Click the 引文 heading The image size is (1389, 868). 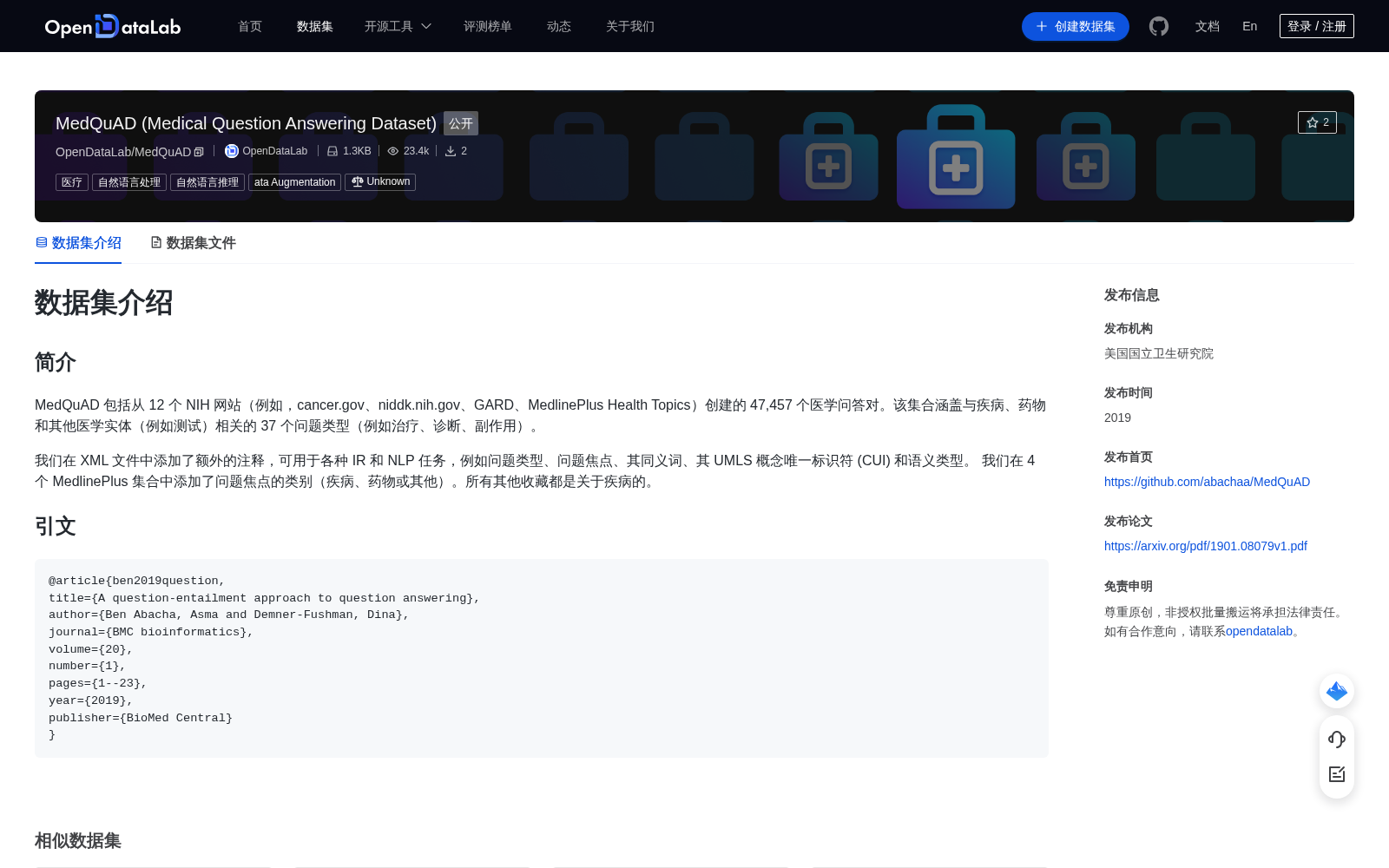[x=56, y=526]
